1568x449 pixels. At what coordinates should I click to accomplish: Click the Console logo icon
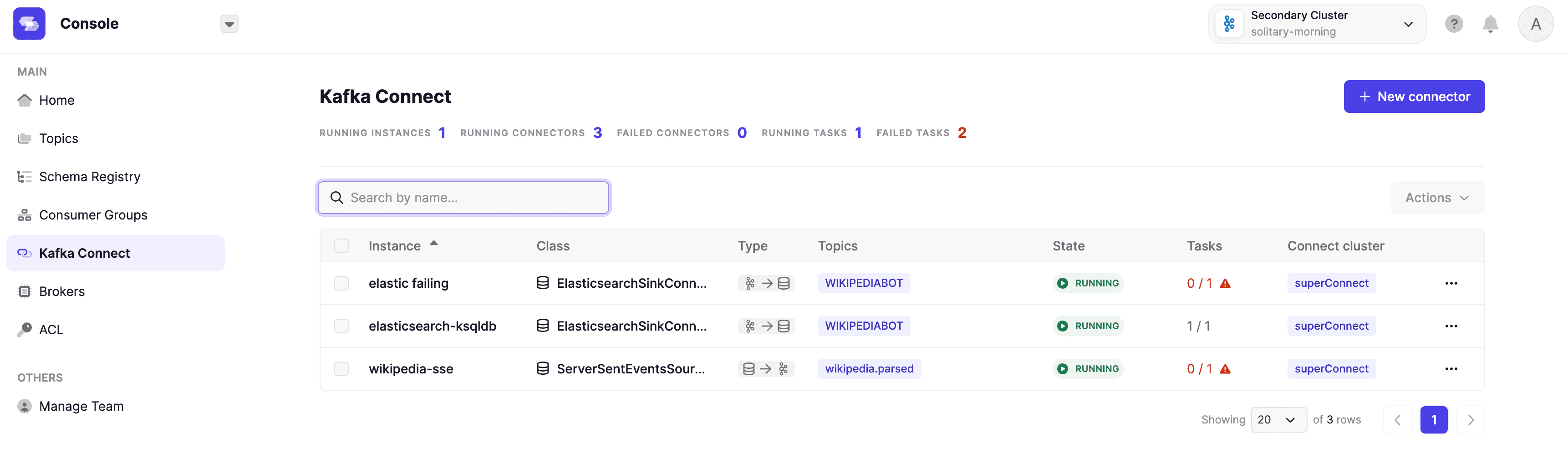click(x=29, y=24)
